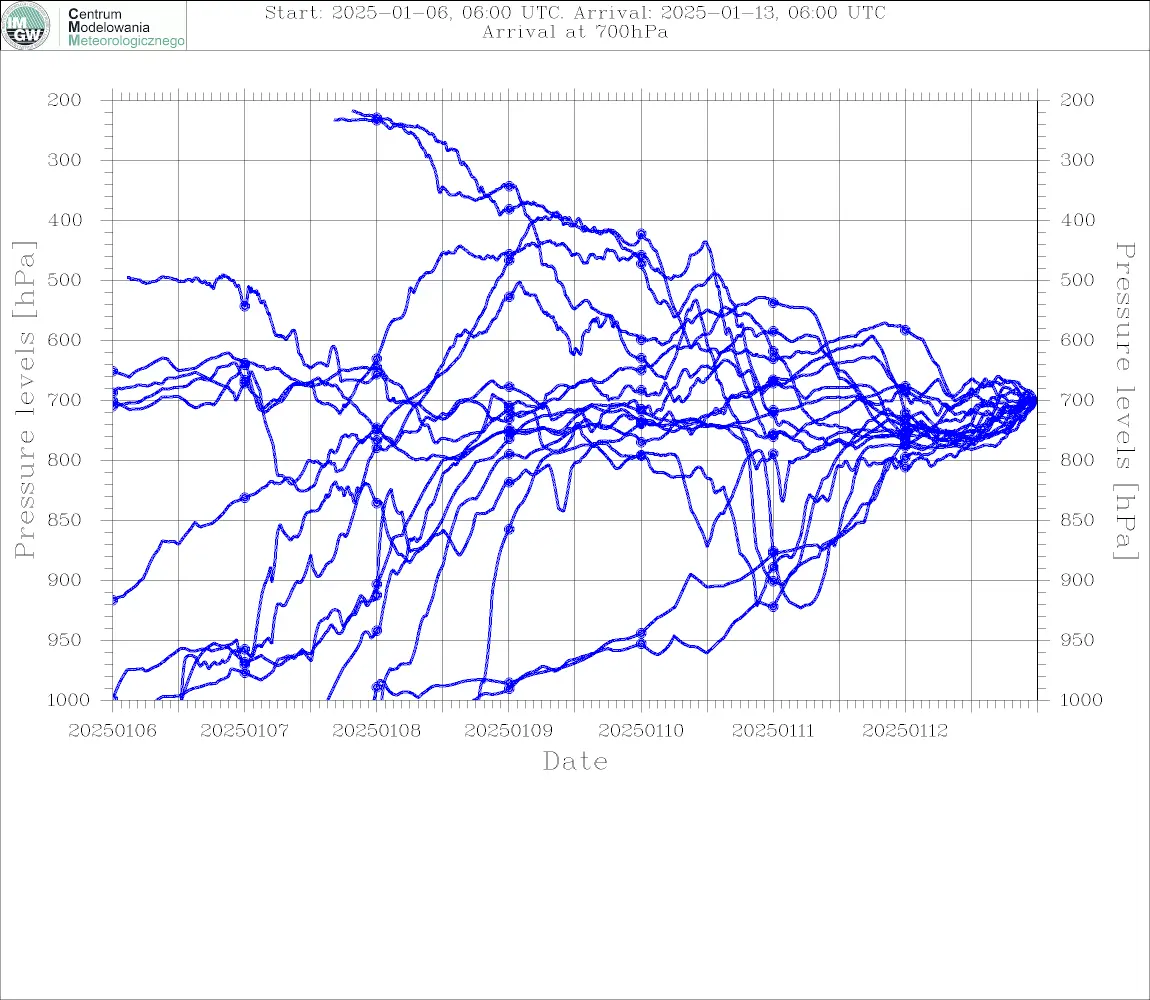Click the left axis 950 label
This screenshot has width=1150, height=1000.
pos(65,640)
